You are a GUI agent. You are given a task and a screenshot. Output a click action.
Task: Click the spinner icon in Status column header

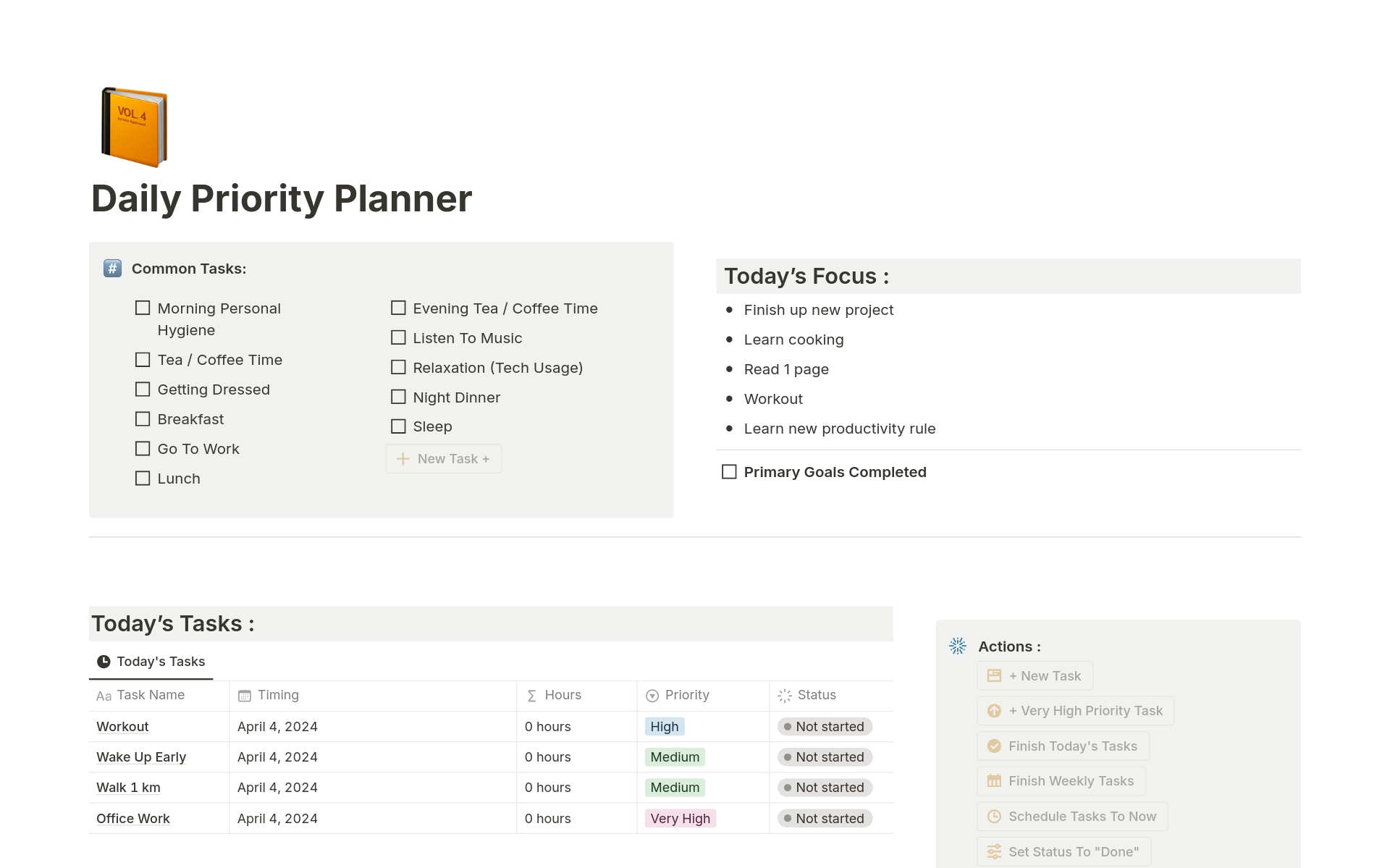(x=784, y=696)
